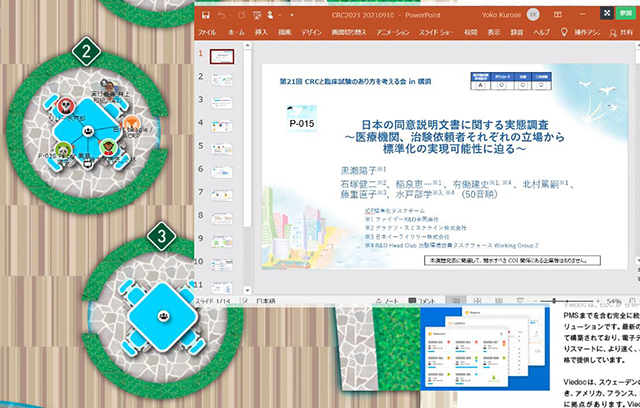Open ribbon display options icon

pos(558,15)
